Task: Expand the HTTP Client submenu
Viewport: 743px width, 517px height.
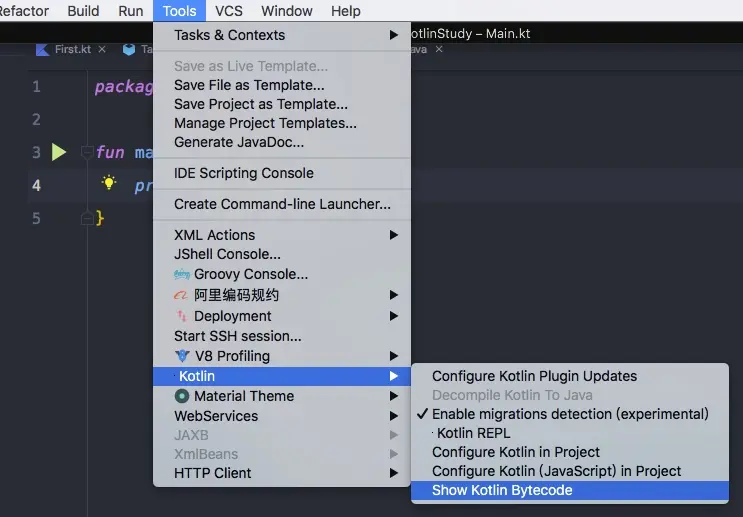Action: click(x=282, y=473)
